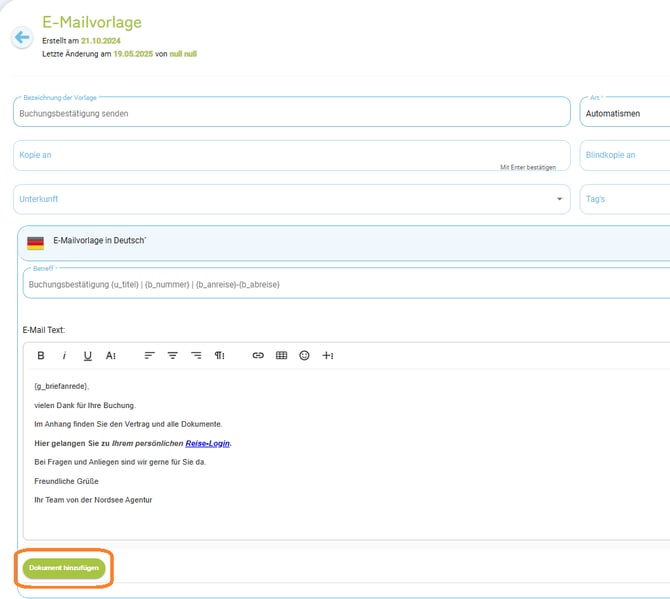The width and height of the screenshot is (670, 599).
Task: Center-align the email text
Action: pos(173,355)
